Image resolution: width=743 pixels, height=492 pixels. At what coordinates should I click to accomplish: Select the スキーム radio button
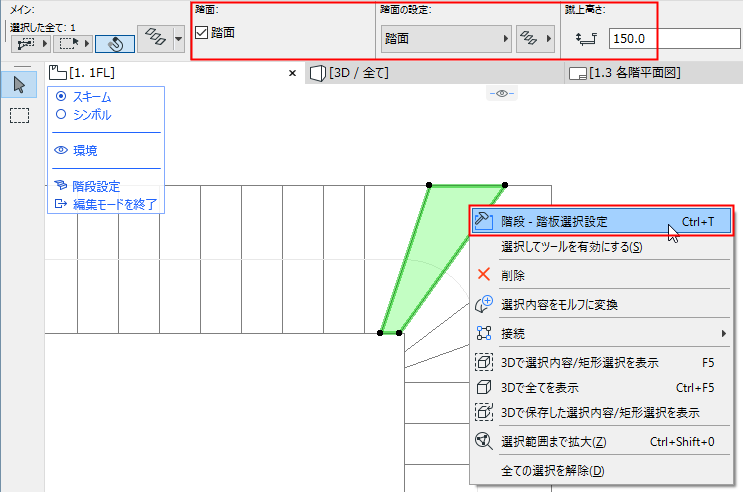pos(61,96)
